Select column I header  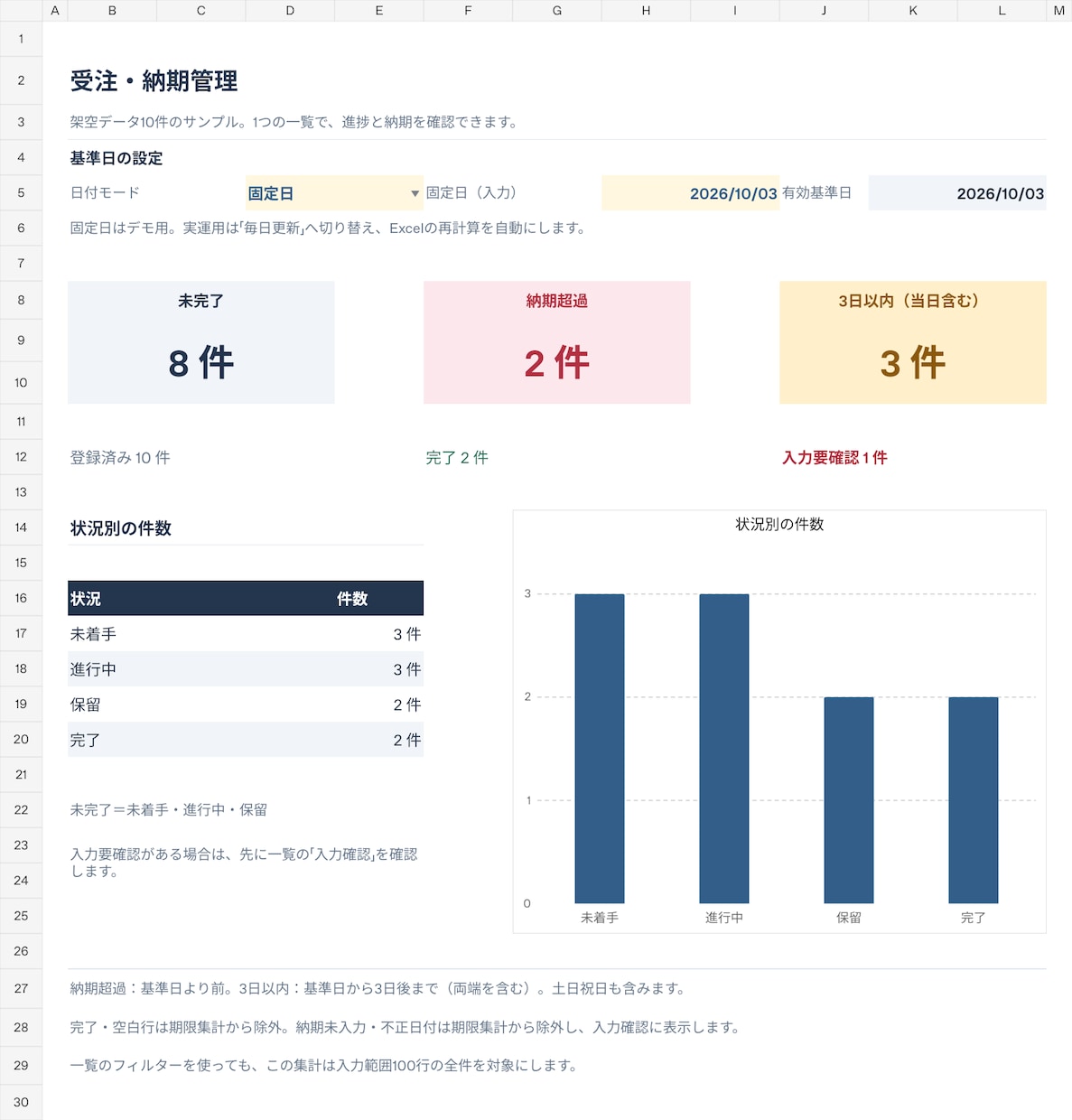(x=735, y=11)
